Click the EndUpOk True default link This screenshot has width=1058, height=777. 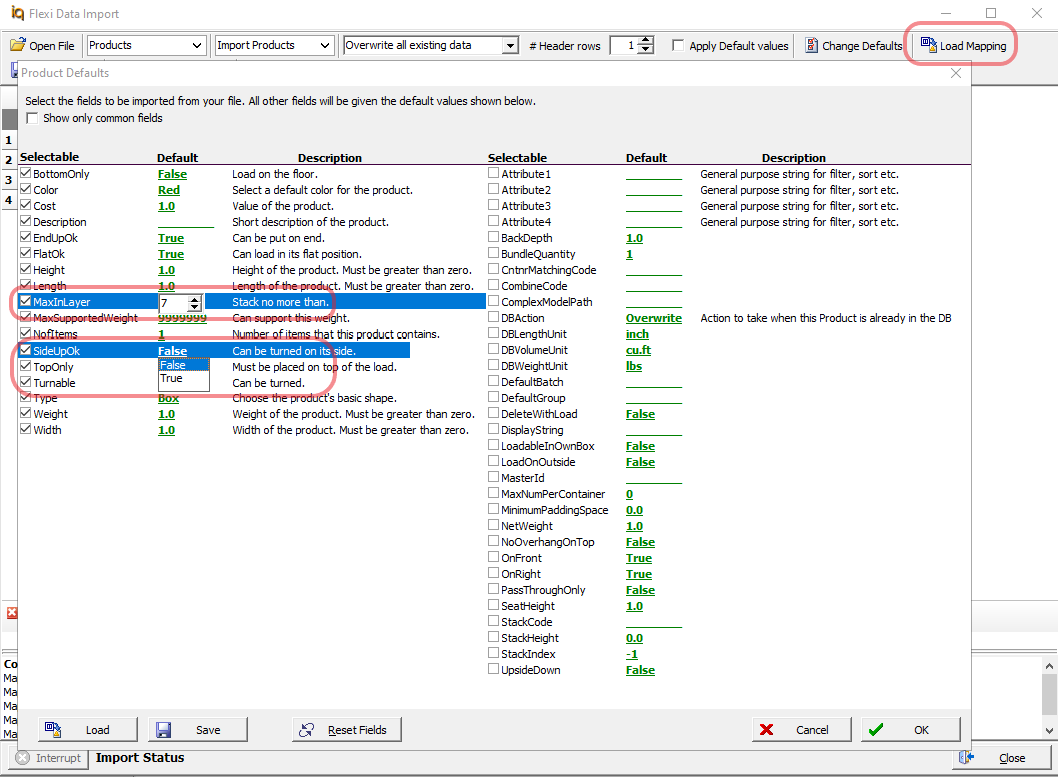171,238
